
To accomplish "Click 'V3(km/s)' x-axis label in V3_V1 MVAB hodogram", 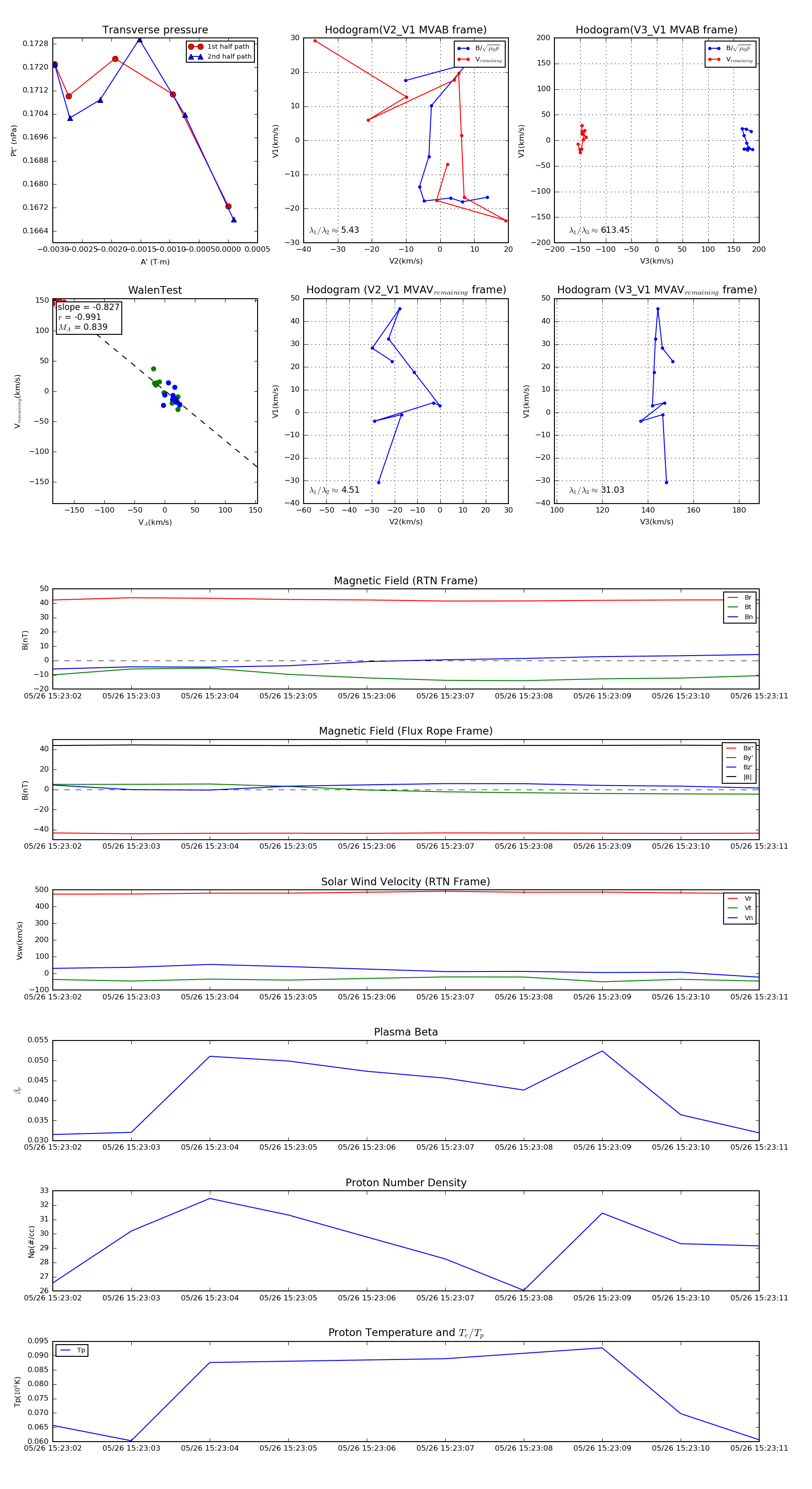I will point(656,261).
